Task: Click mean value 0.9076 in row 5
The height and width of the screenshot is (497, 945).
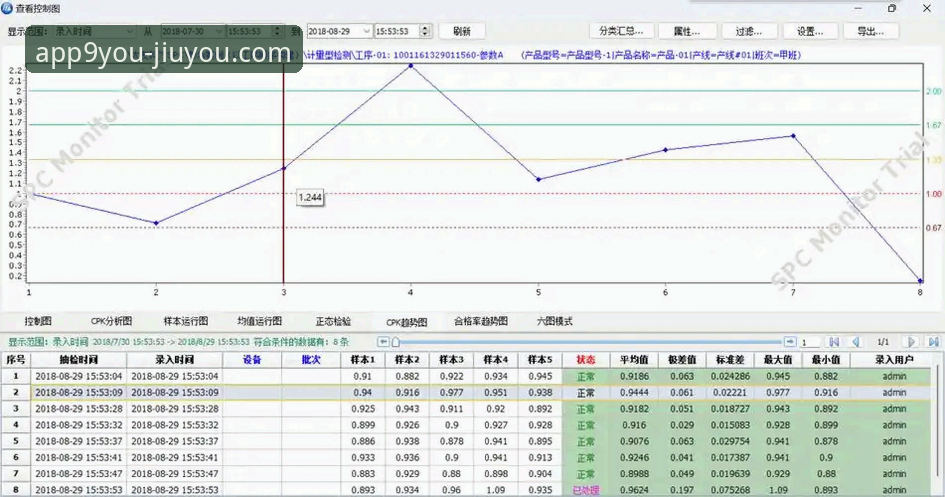Action: pos(634,441)
